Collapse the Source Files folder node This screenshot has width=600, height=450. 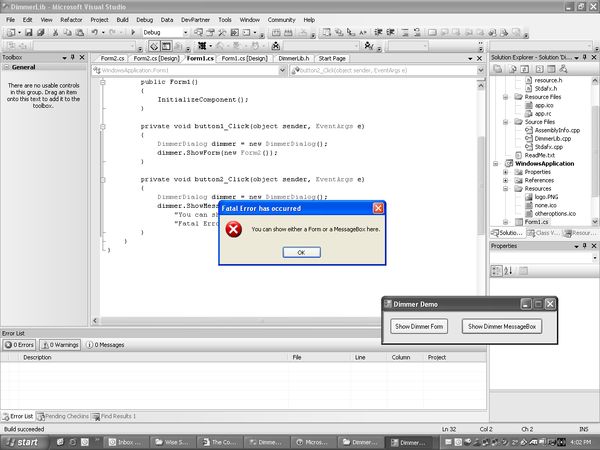point(505,122)
